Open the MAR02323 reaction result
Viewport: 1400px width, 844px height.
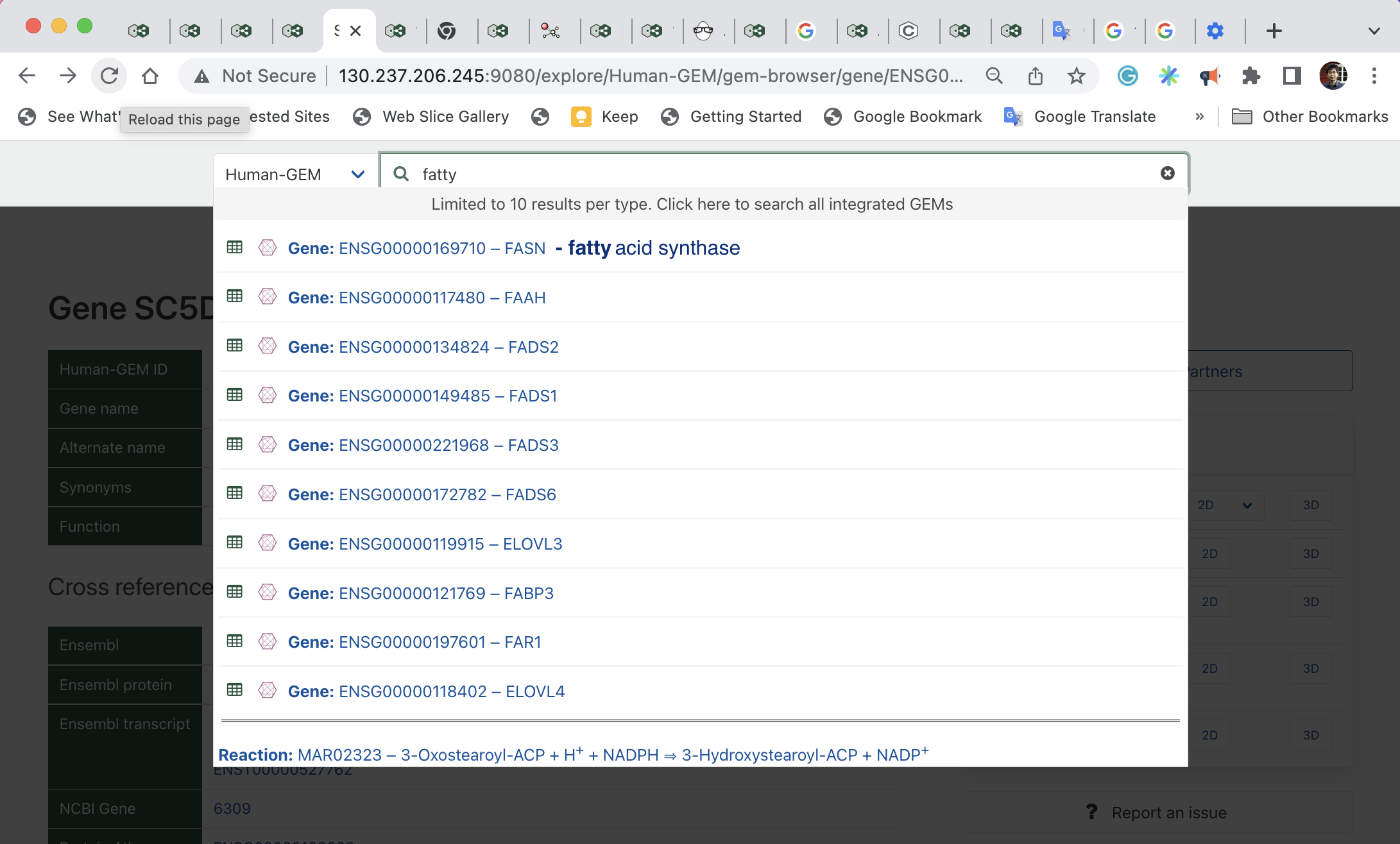tap(573, 755)
